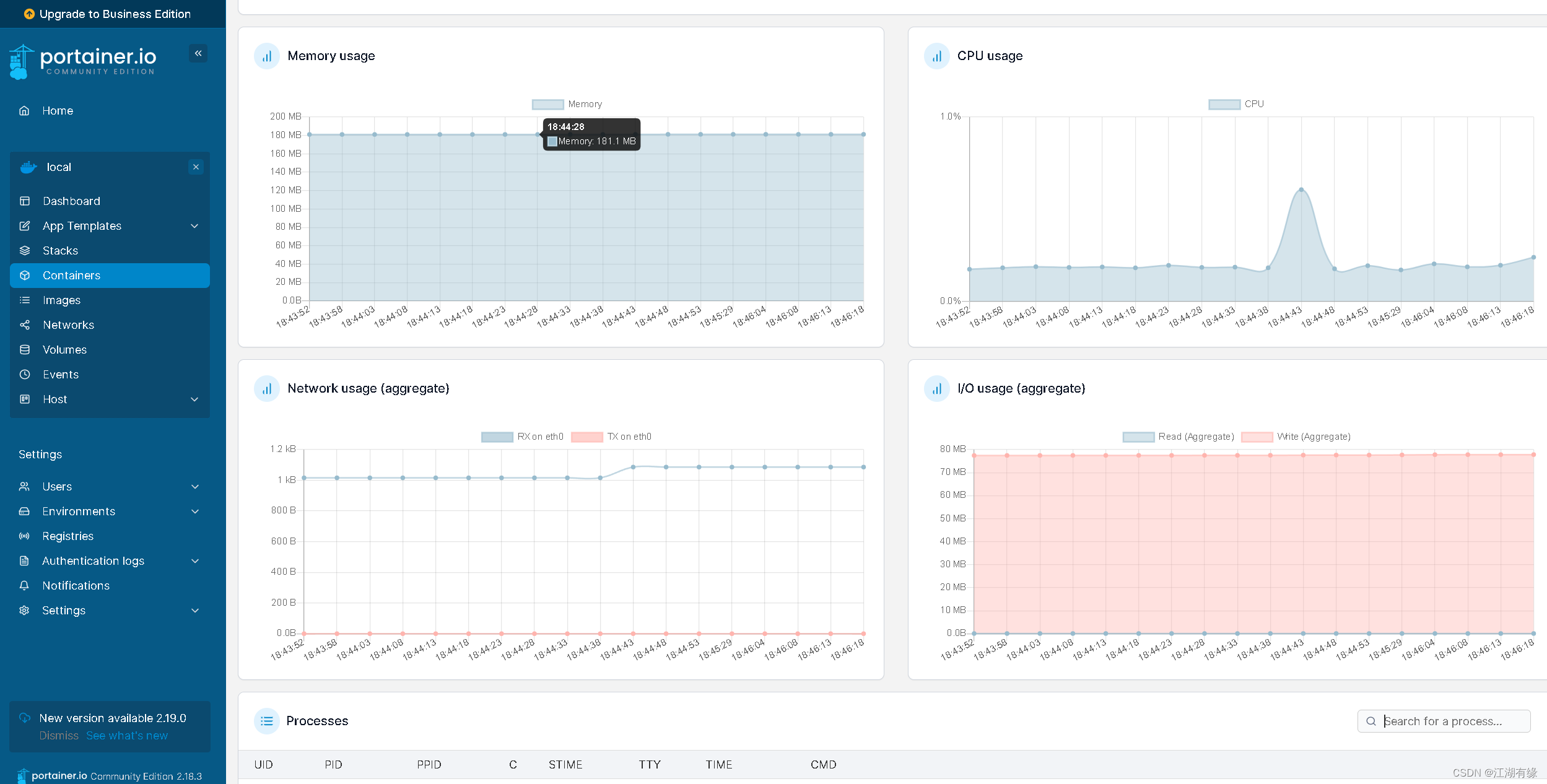Viewport: 1547px width, 784px height.
Task: Click the Authentication logs file icon
Action: [x=24, y=561]
